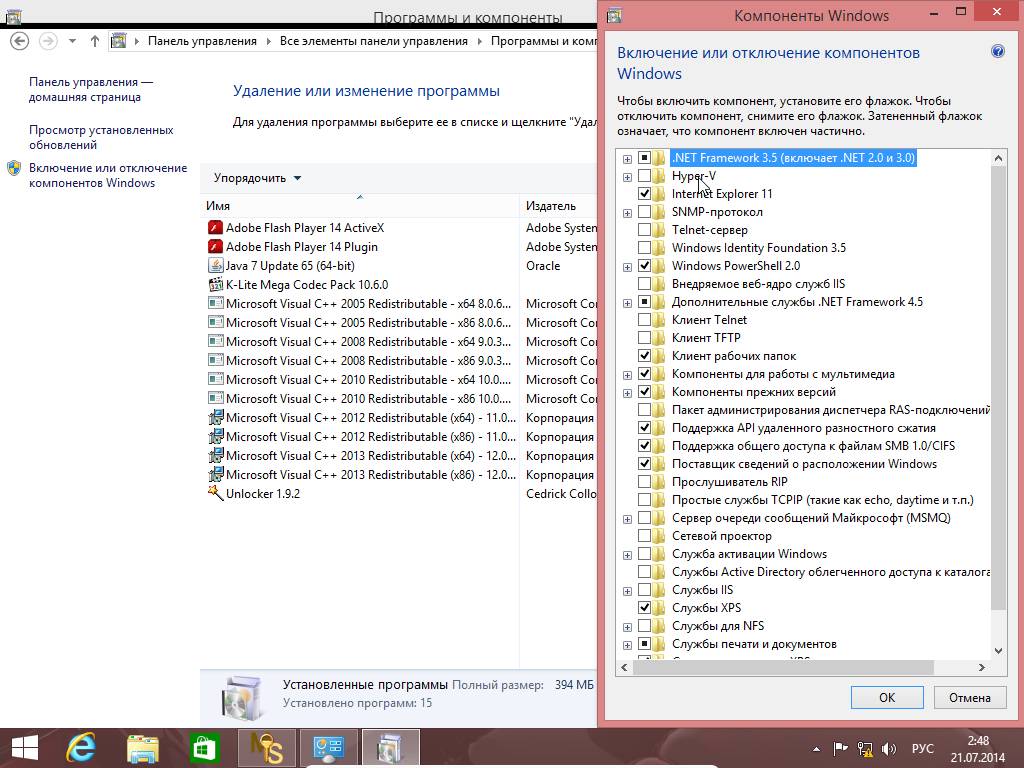
Task: Open Internet Explorer from the taskbar
Action: (x=81, y=747)
